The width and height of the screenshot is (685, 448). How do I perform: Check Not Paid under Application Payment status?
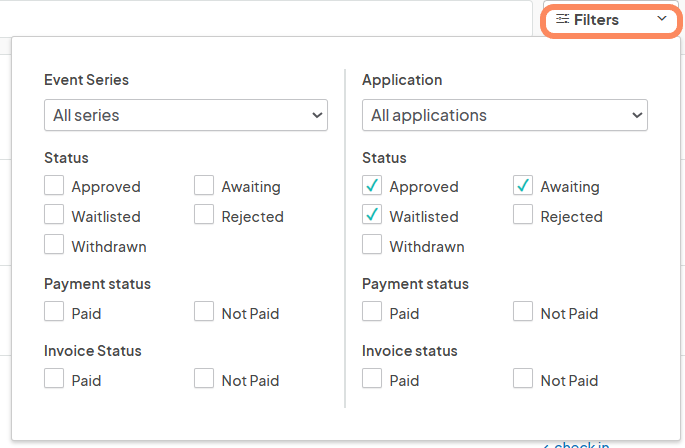click(x=523, y=311)
